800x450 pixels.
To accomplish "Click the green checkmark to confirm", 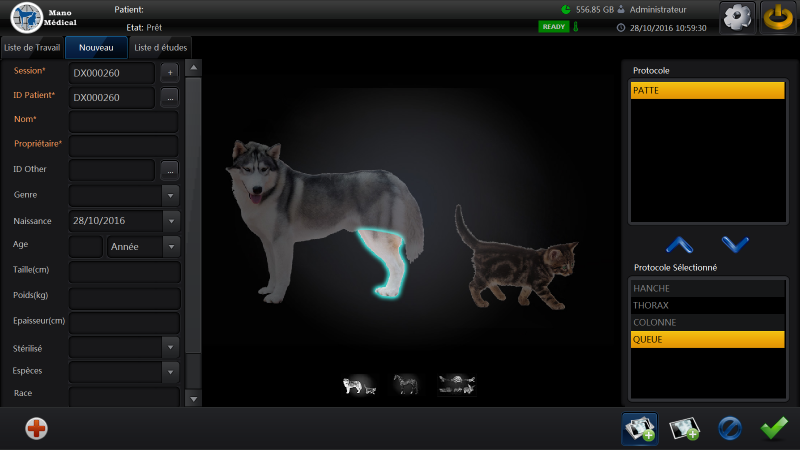I will (x=774, y=428).
